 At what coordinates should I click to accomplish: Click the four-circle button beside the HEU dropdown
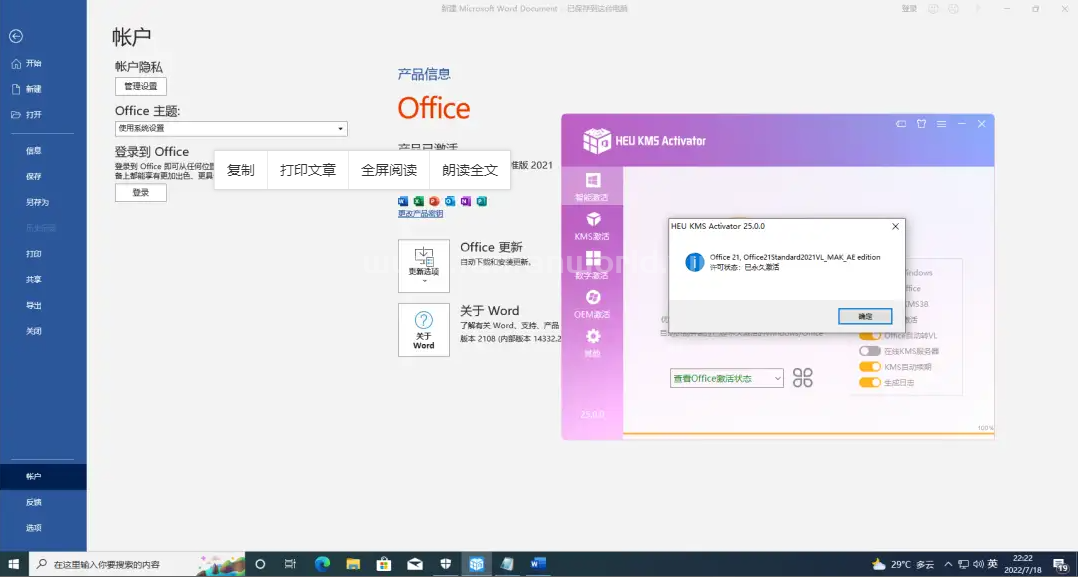(x=802, y=378)
